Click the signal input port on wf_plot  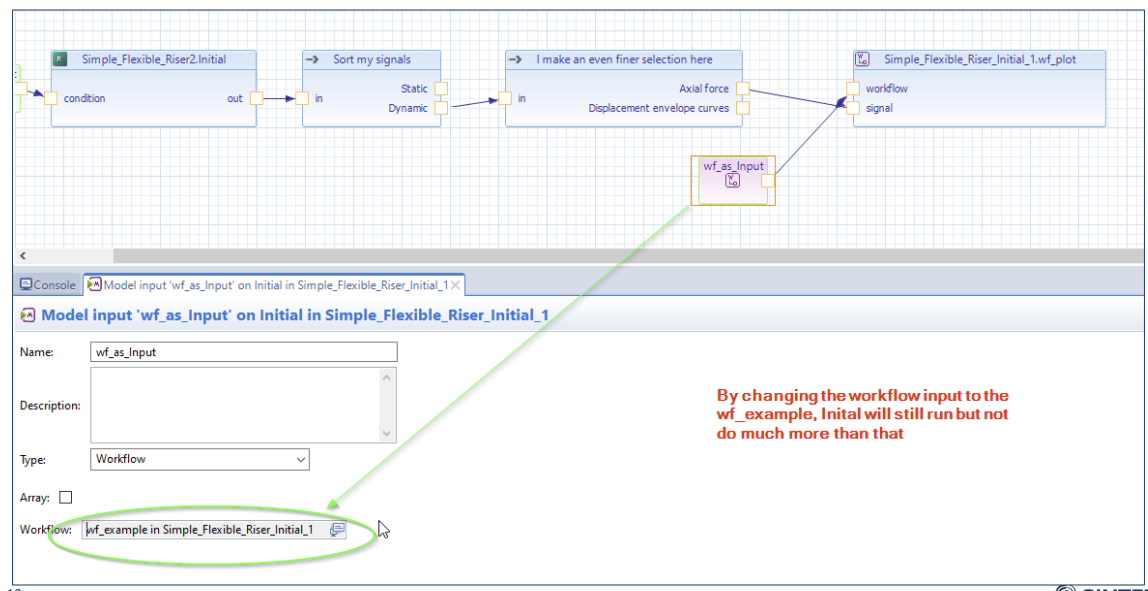[852, 108]
